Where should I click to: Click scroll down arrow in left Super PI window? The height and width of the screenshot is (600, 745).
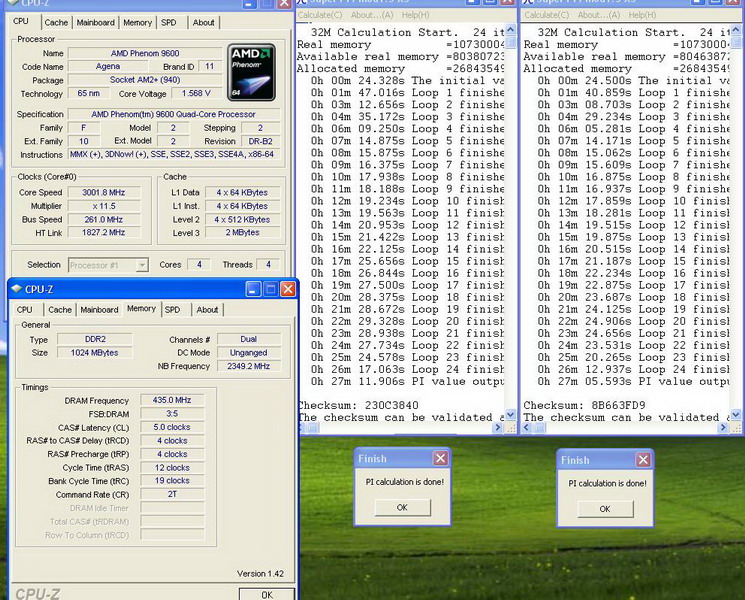(511, 415)
